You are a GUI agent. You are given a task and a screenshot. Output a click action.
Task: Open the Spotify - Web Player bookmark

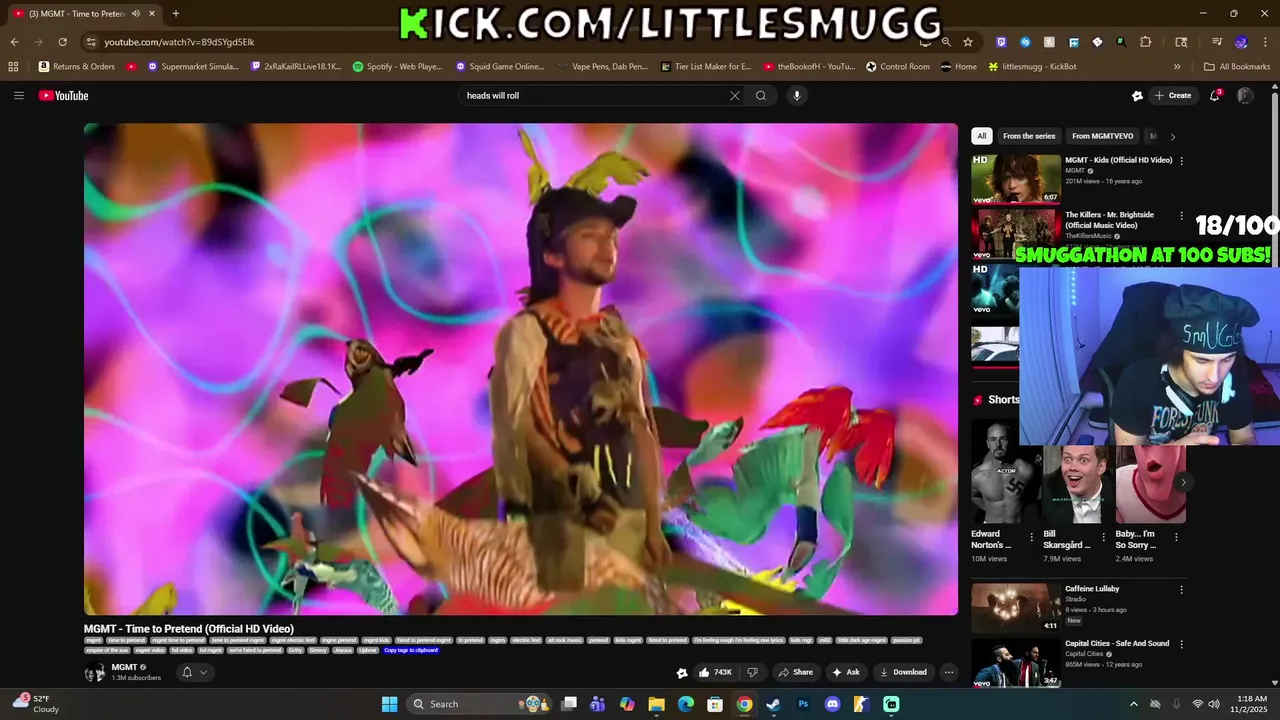[397, 67]
